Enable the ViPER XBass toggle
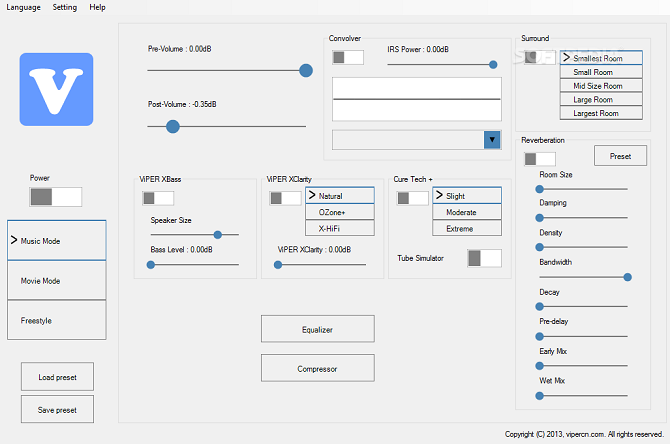The height and width of the screenshot is (444, 670). (157, 198)
